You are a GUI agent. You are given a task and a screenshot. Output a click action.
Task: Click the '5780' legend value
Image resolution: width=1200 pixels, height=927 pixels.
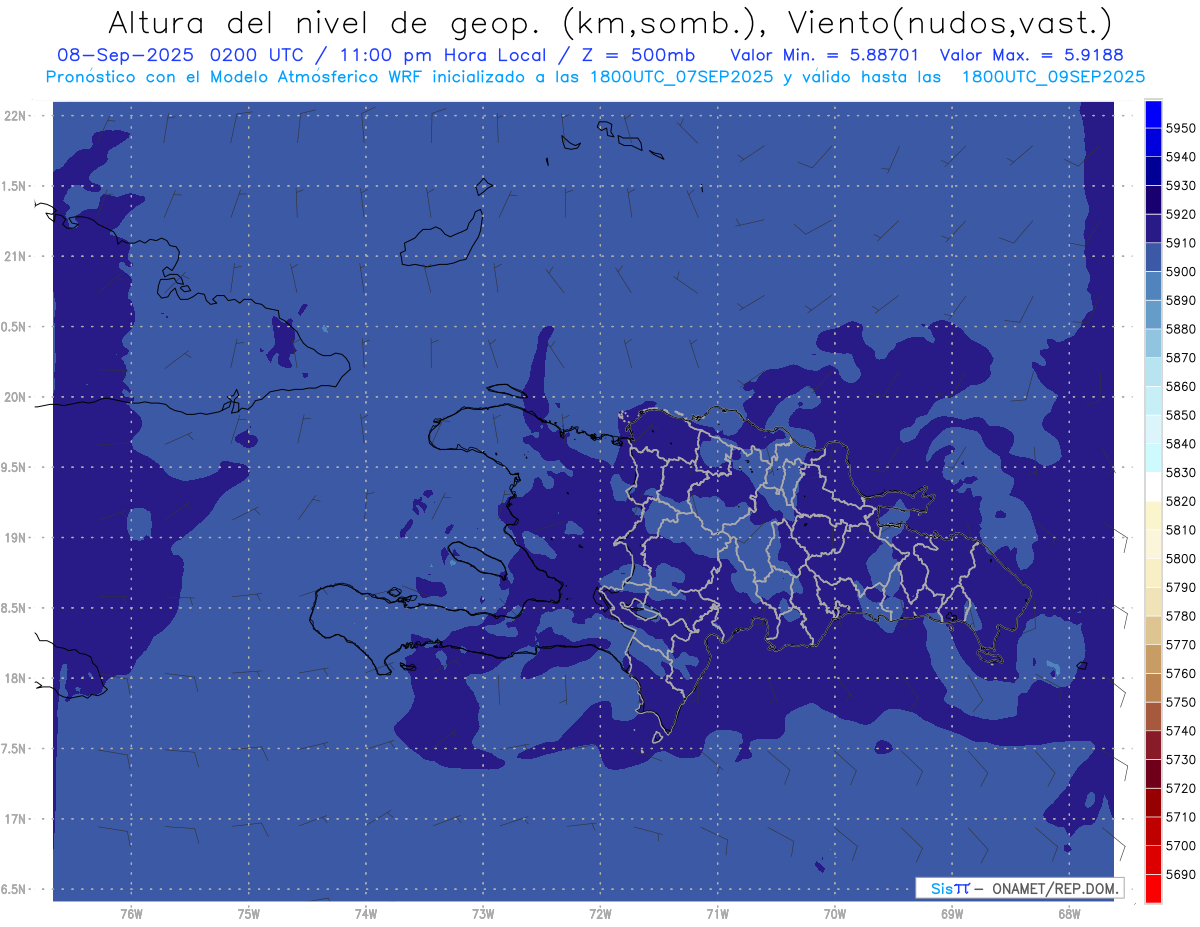click(x=1181, y=616)
